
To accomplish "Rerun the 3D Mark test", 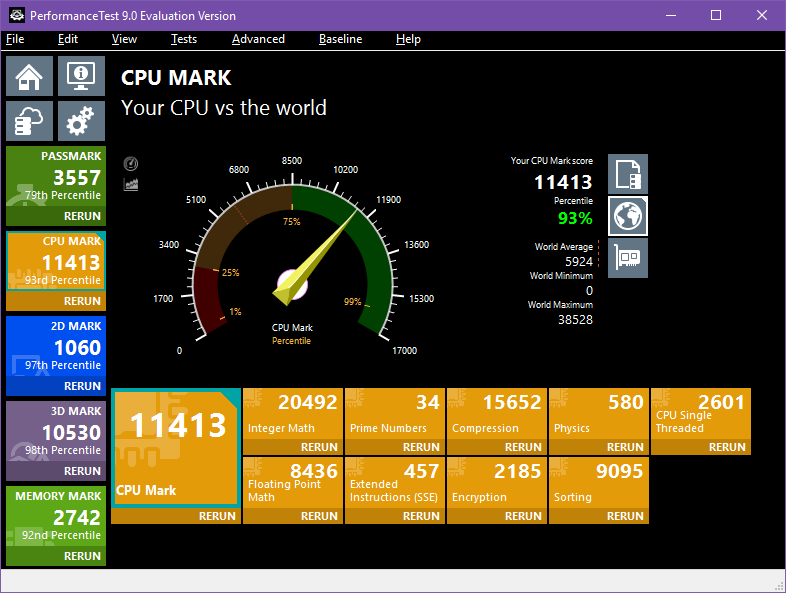I will tap(56, 471).
